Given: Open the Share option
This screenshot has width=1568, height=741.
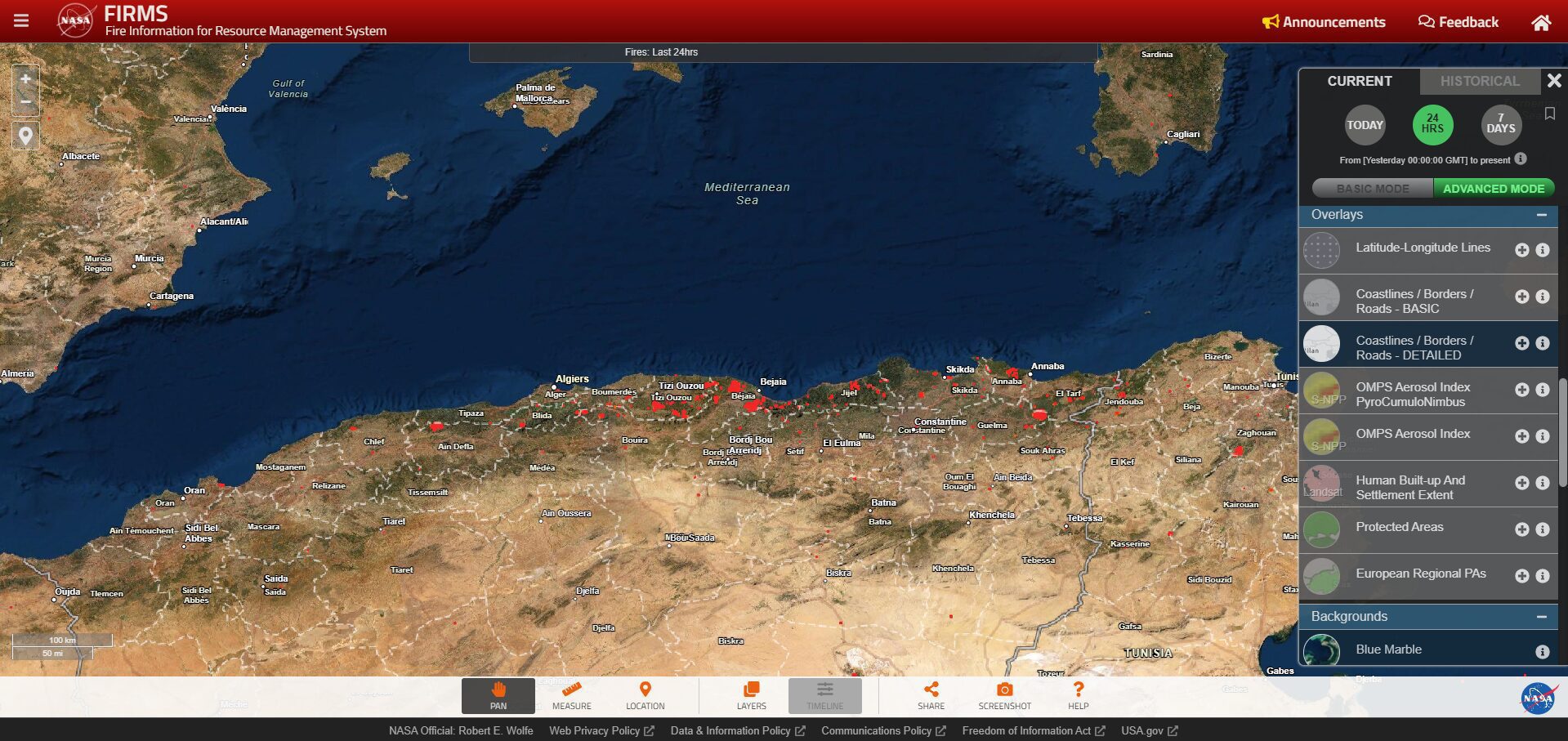Looking at the screenshot, I should [x=931, y=695].
